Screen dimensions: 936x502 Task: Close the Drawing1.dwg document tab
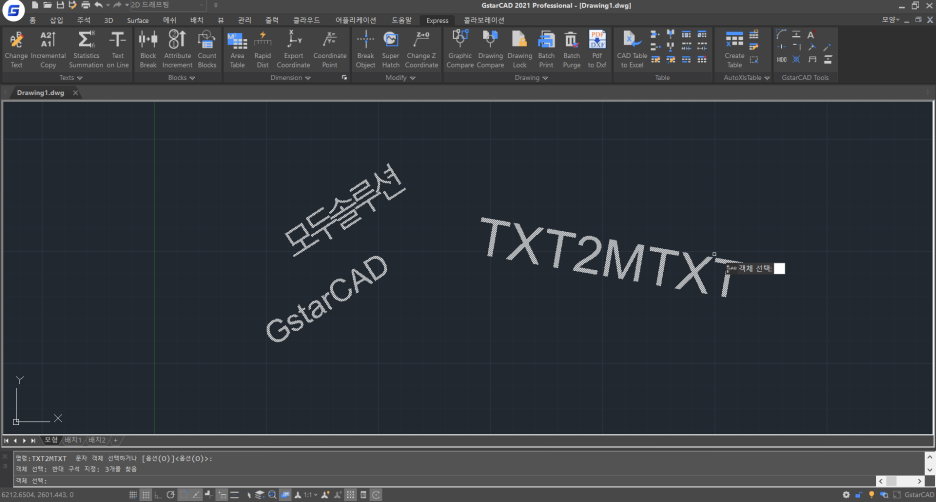point(75,93)
